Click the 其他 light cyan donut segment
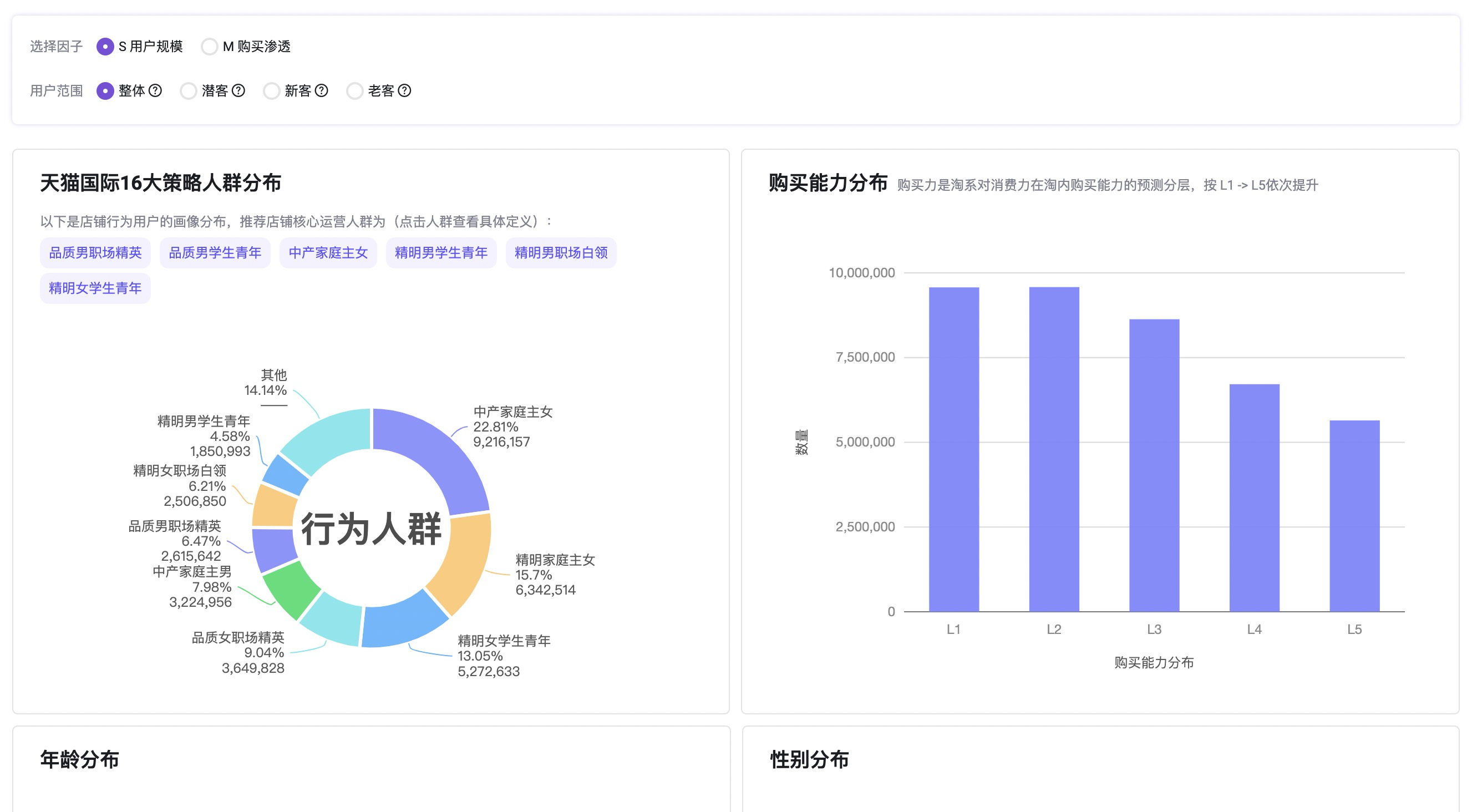The width and height of the screenshot is (1472, 812). (x=333, y=437)
